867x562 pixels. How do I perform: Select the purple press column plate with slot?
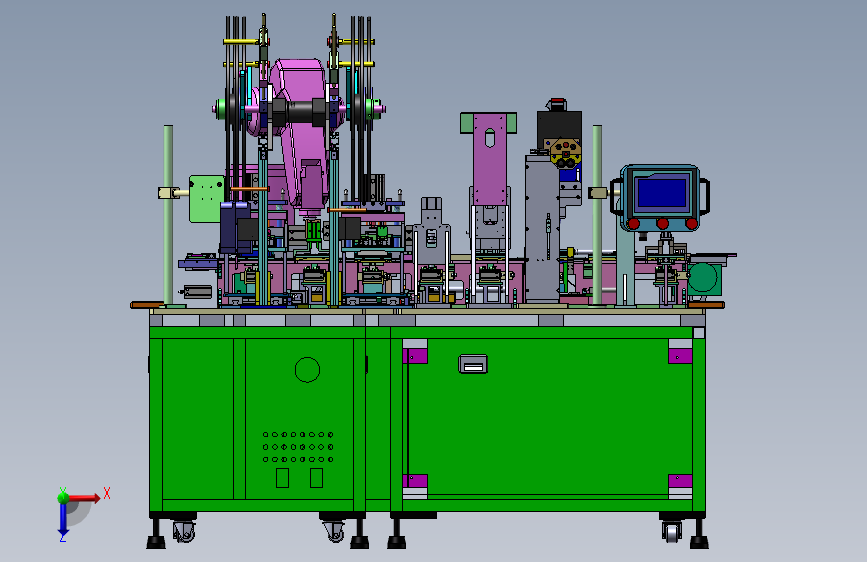pyautogui.click(x=489, y=159)
